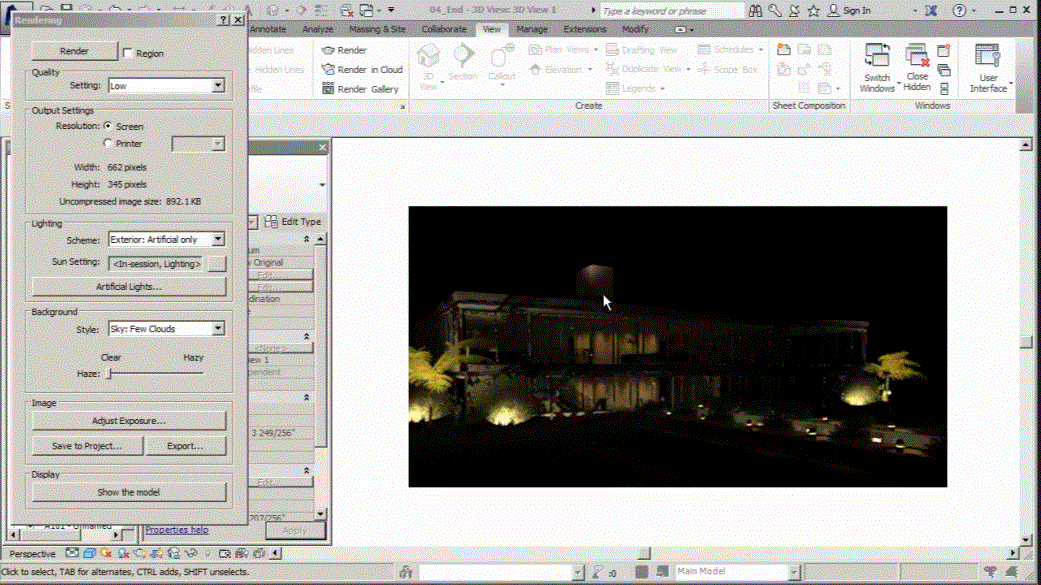Open the Render Gallery
This screenshot has height=585, width=1041.
tap(360, 89)
